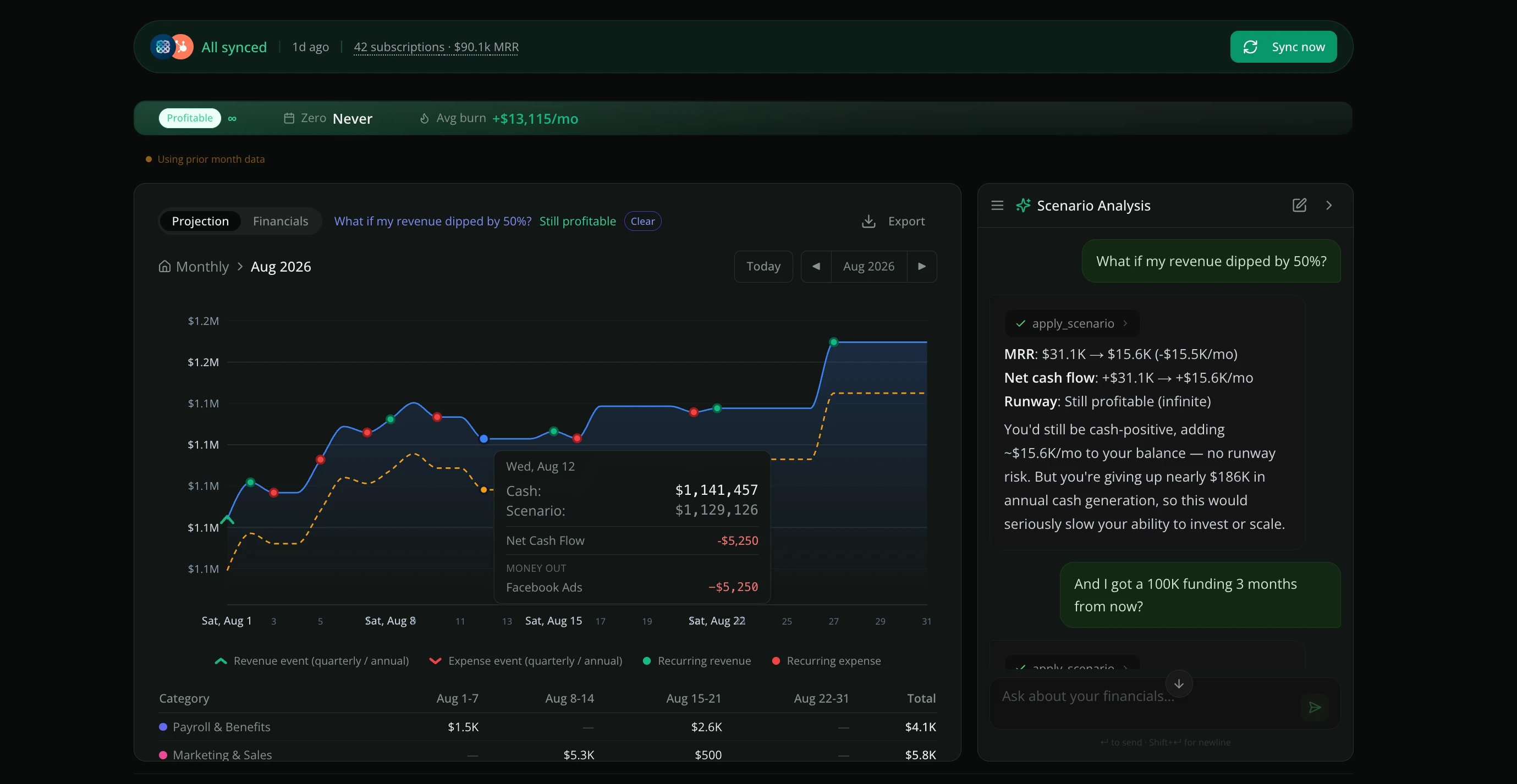Click the Export label

click(906, 222)
